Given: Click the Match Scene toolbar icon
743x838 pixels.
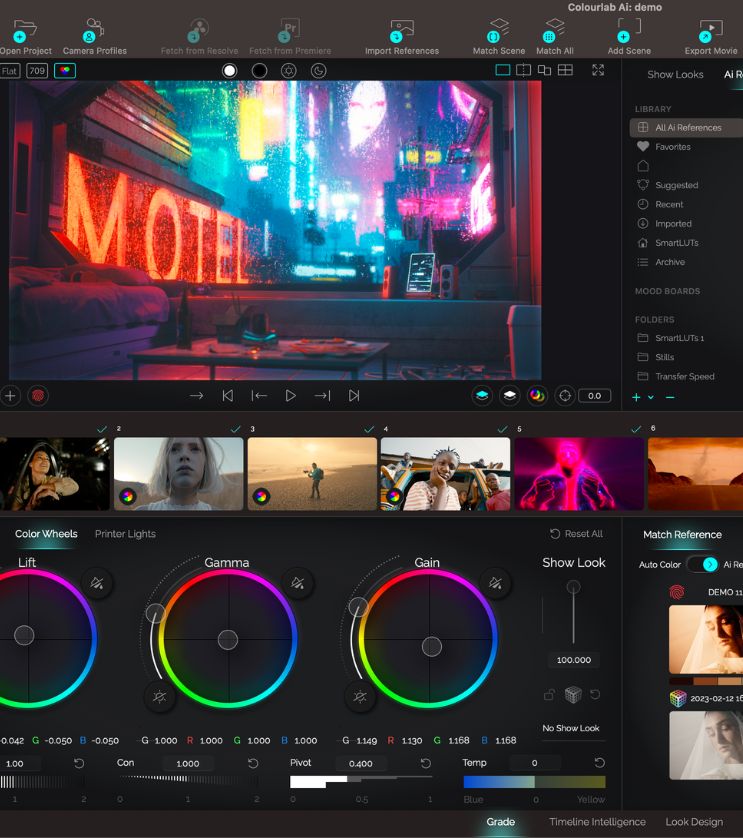Looking at the screenshot, I should 498,30.
